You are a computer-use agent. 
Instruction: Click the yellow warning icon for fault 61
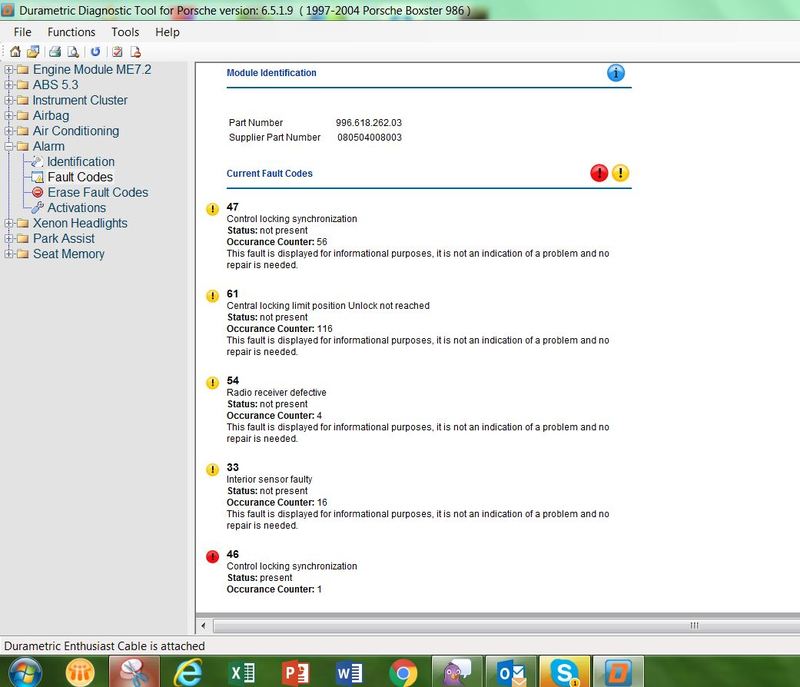(x=212, y=296)
